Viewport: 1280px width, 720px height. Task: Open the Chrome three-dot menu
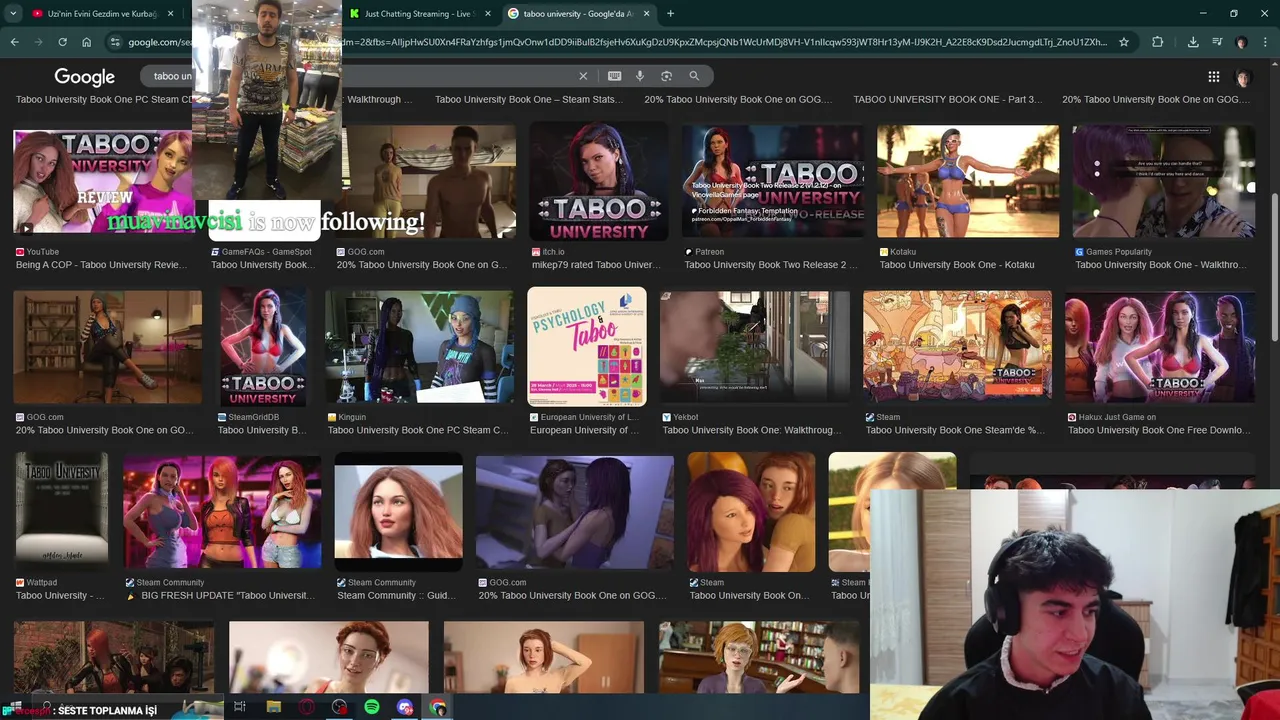(x=1265, y=42)
